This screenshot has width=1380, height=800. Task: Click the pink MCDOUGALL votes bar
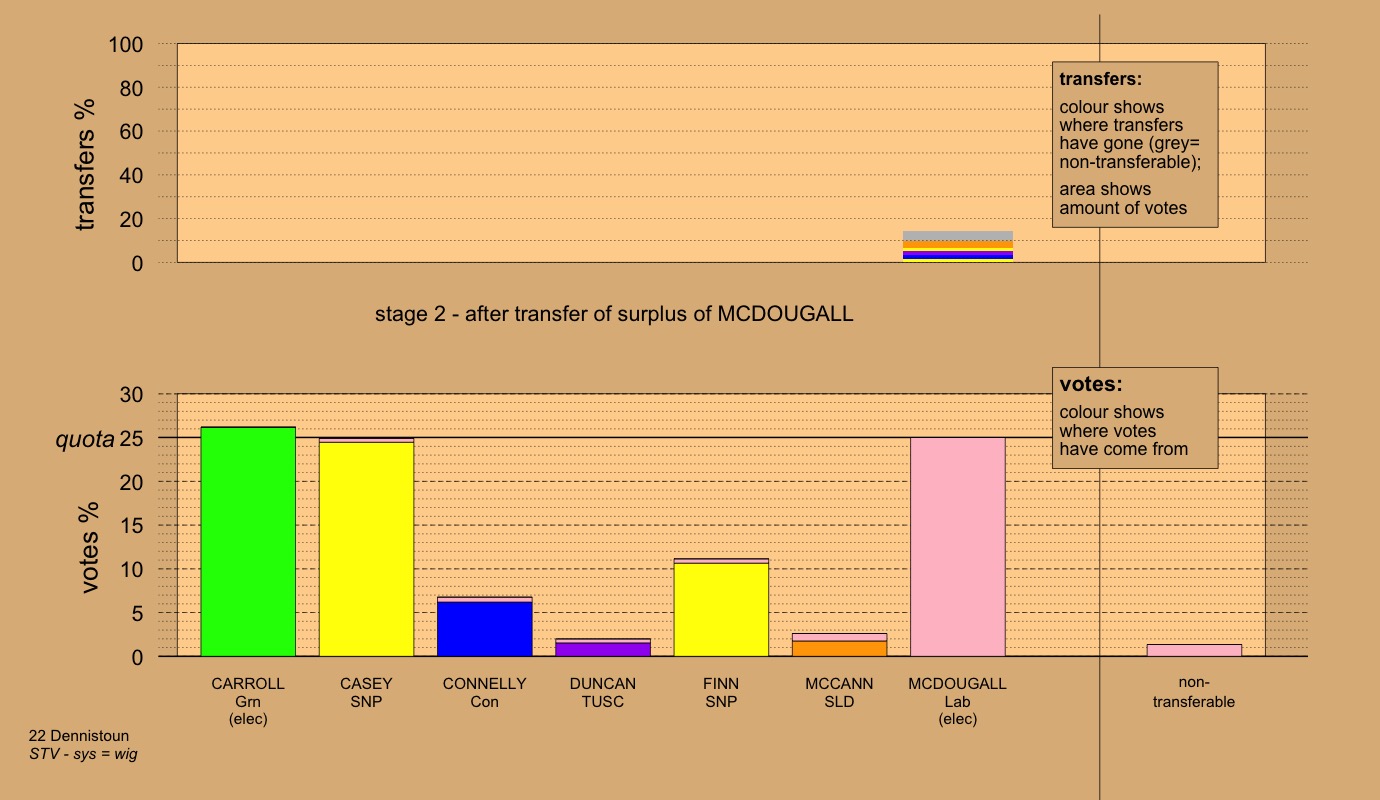pos(957,547)
